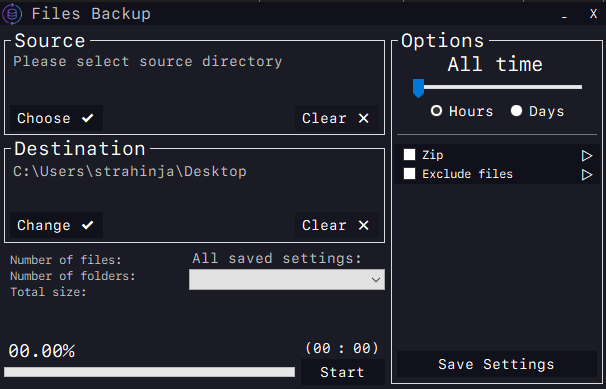Expand Zip options with the triangle arrow
Image resolution: width=606 pixels, height=389 pixels.
(x=587, y=156)
